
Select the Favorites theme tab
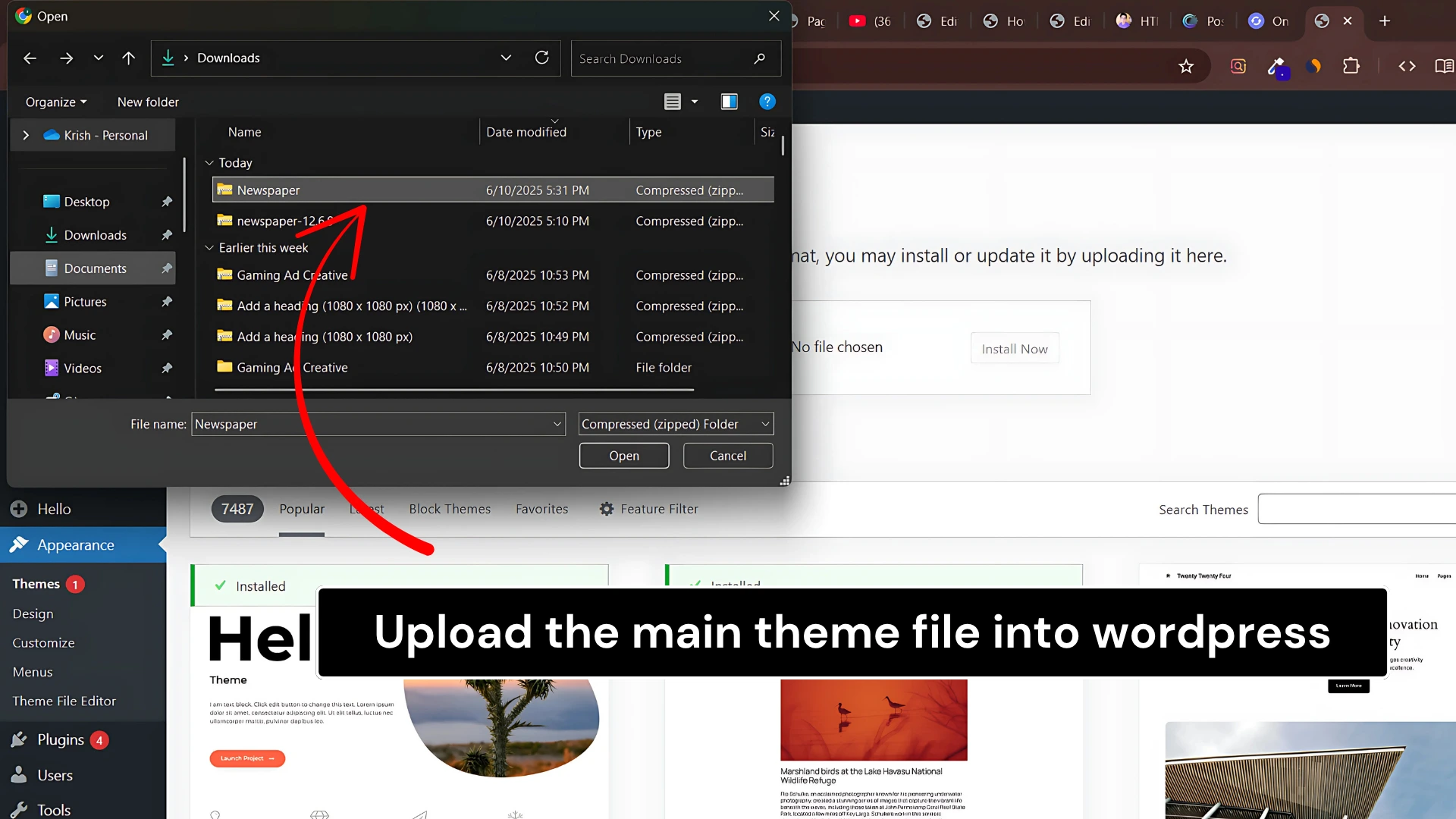coord(541,509)
